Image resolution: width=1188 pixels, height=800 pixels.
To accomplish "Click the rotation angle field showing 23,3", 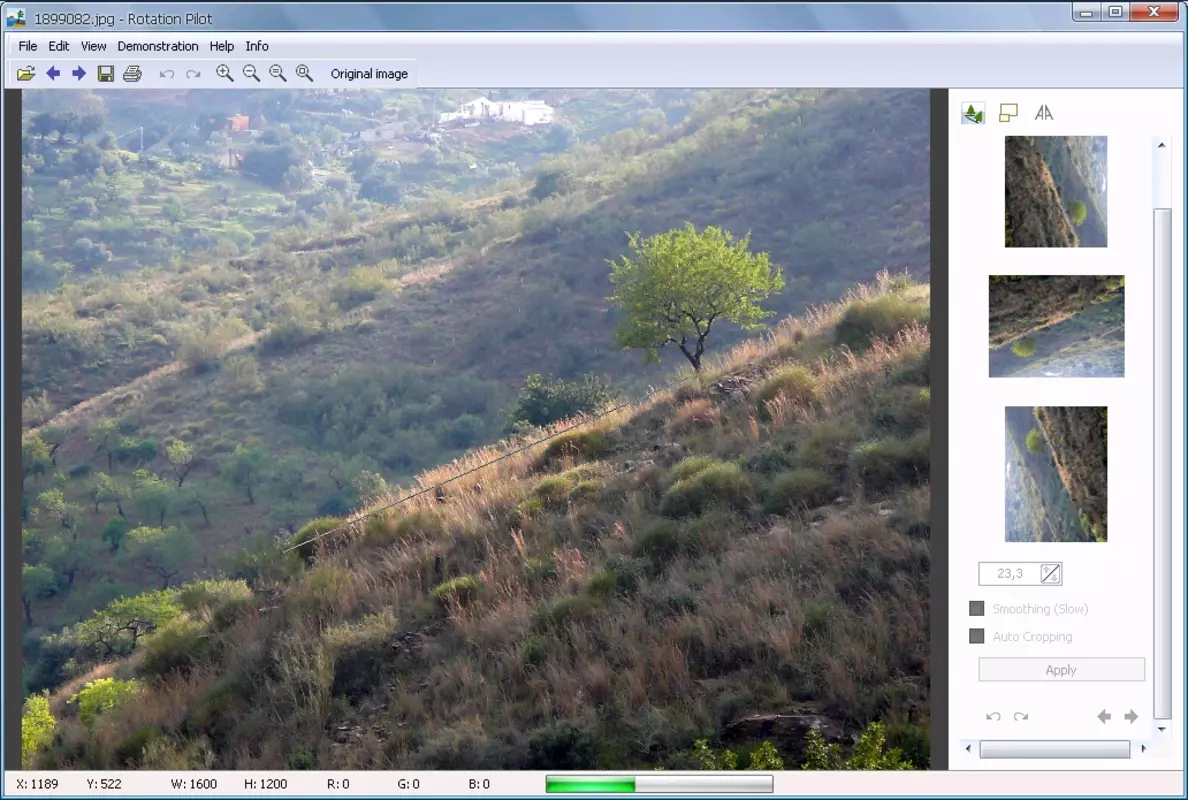I will pyautogui.click(x=1010, y=573).
